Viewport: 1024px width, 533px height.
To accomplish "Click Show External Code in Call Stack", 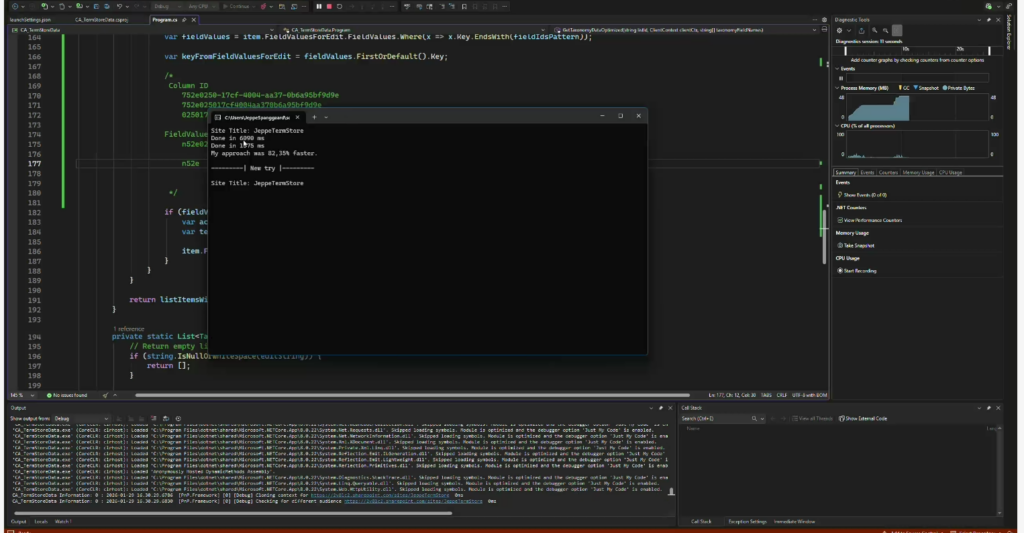I will click(865, 418).
